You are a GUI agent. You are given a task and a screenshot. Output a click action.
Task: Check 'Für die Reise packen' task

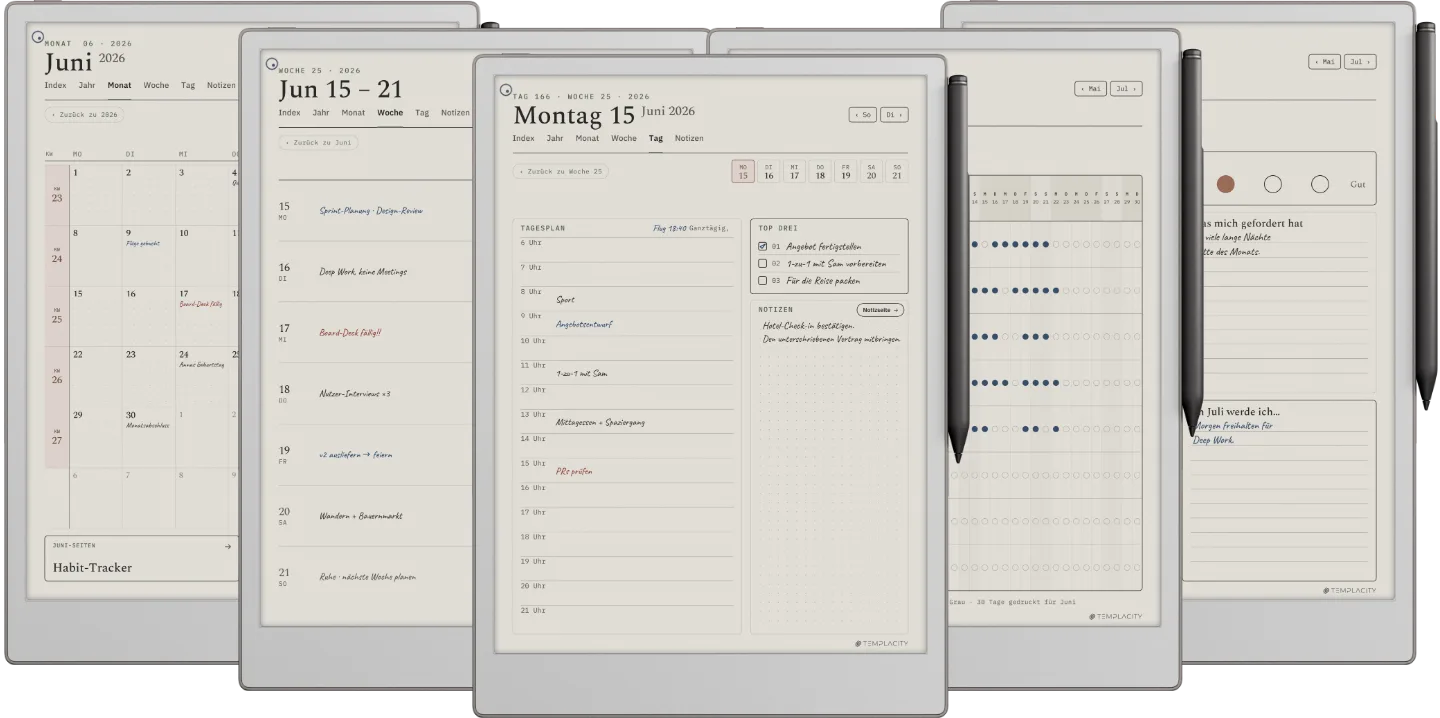click(x=763, y=281)
